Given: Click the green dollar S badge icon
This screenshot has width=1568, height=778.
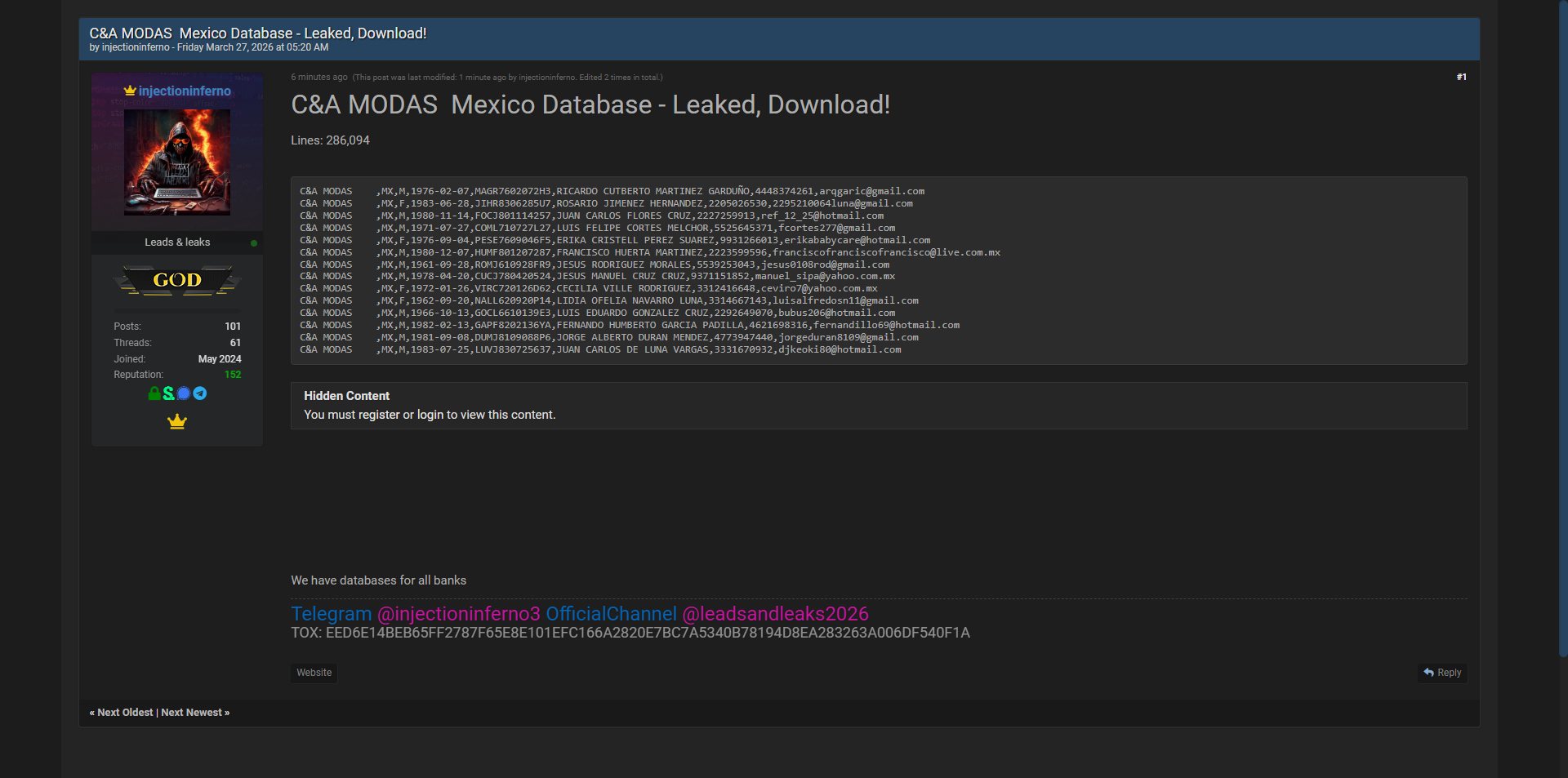Looking at the screenshot, I should pos(168,393).
